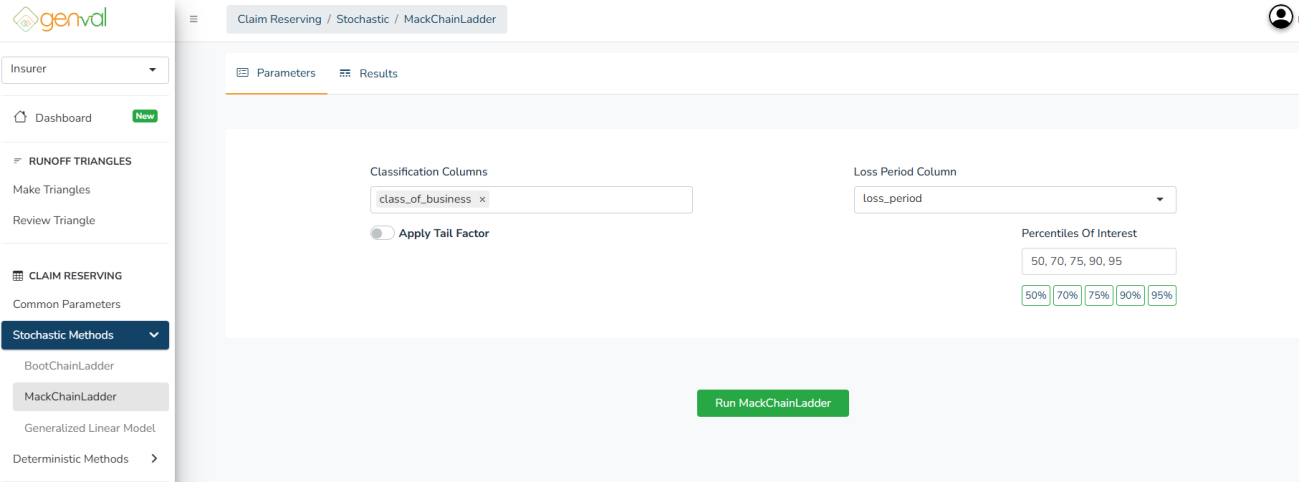
Task: Click the Percentiles Of Interest input field
Action: point(1098,261)
